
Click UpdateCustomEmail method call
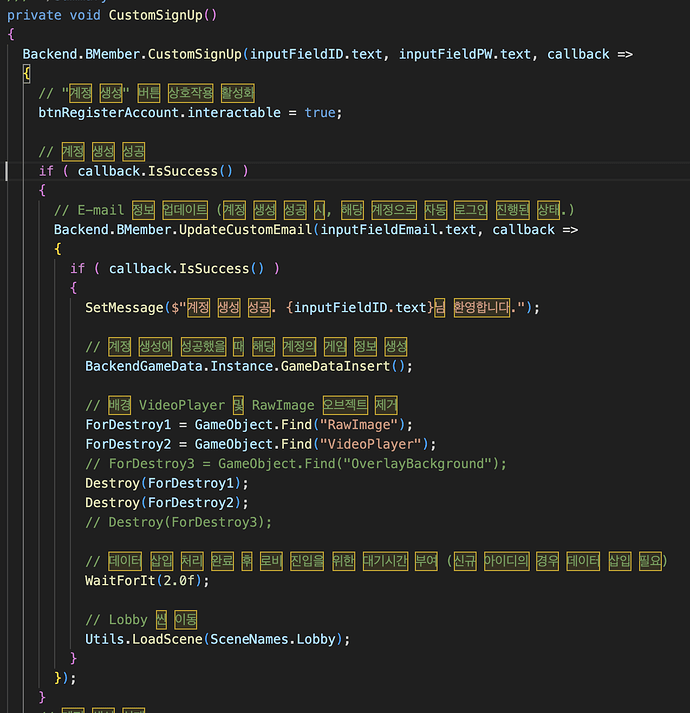click(x=245, y=230)
